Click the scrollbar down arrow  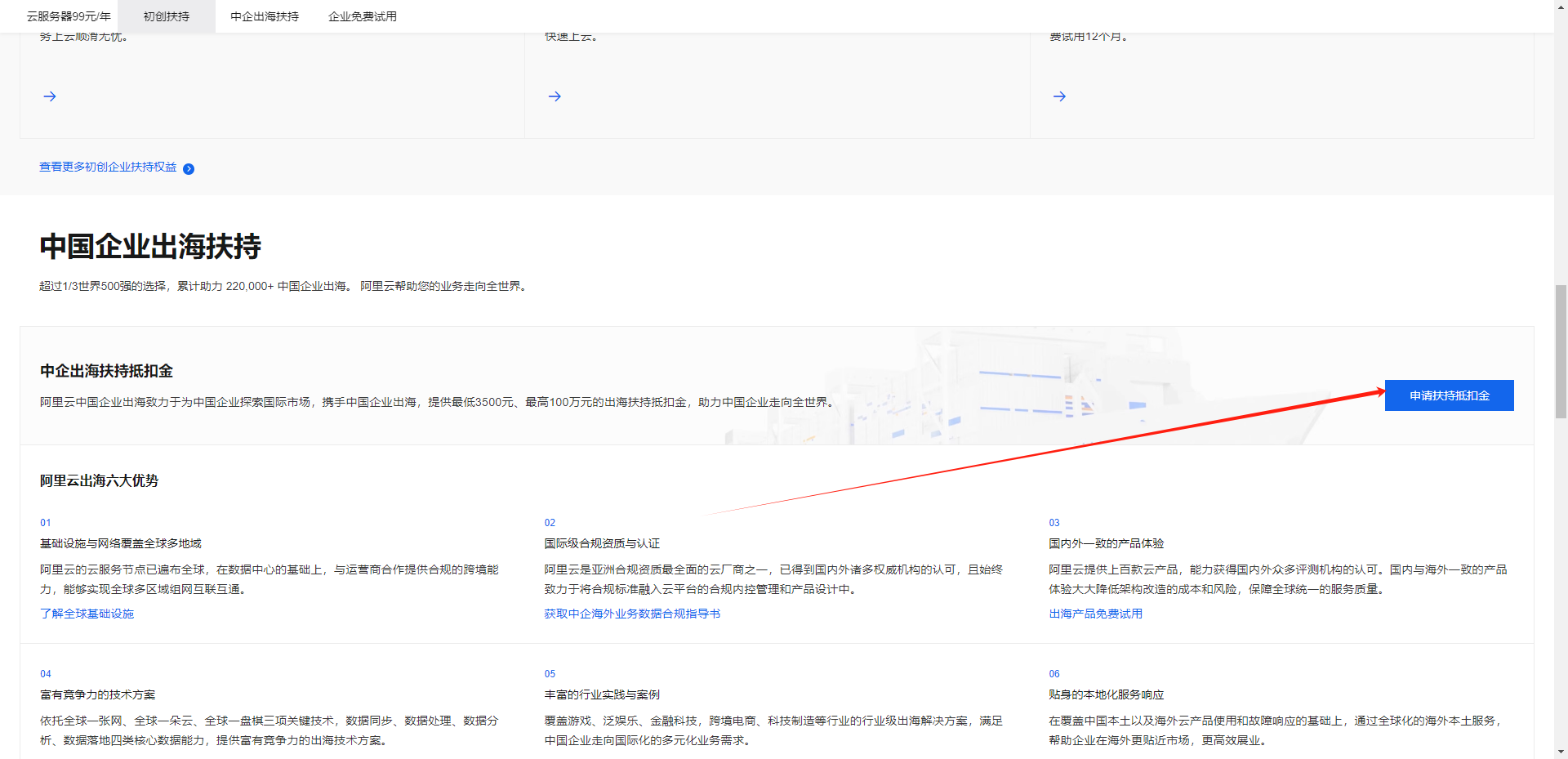tap(1561, 752)
